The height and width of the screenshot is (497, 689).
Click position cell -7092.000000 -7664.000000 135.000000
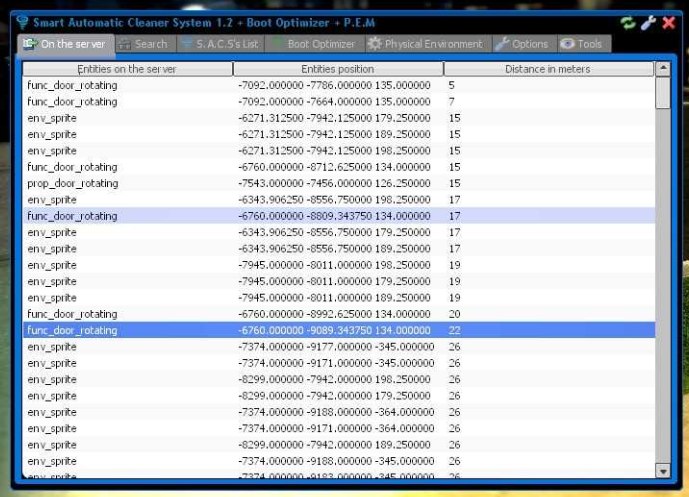click(x=334, y=102)
